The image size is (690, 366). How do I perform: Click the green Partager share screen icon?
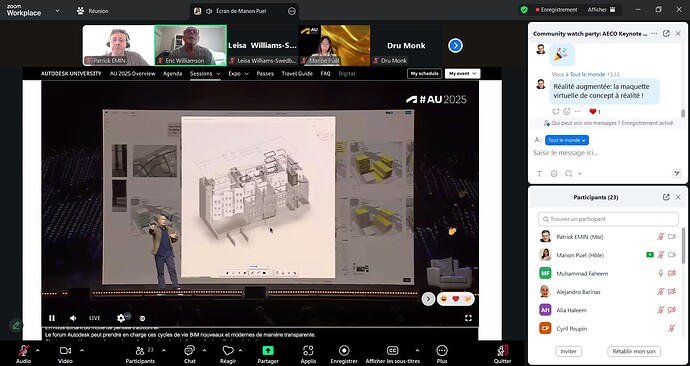click(x=268, y=351)
